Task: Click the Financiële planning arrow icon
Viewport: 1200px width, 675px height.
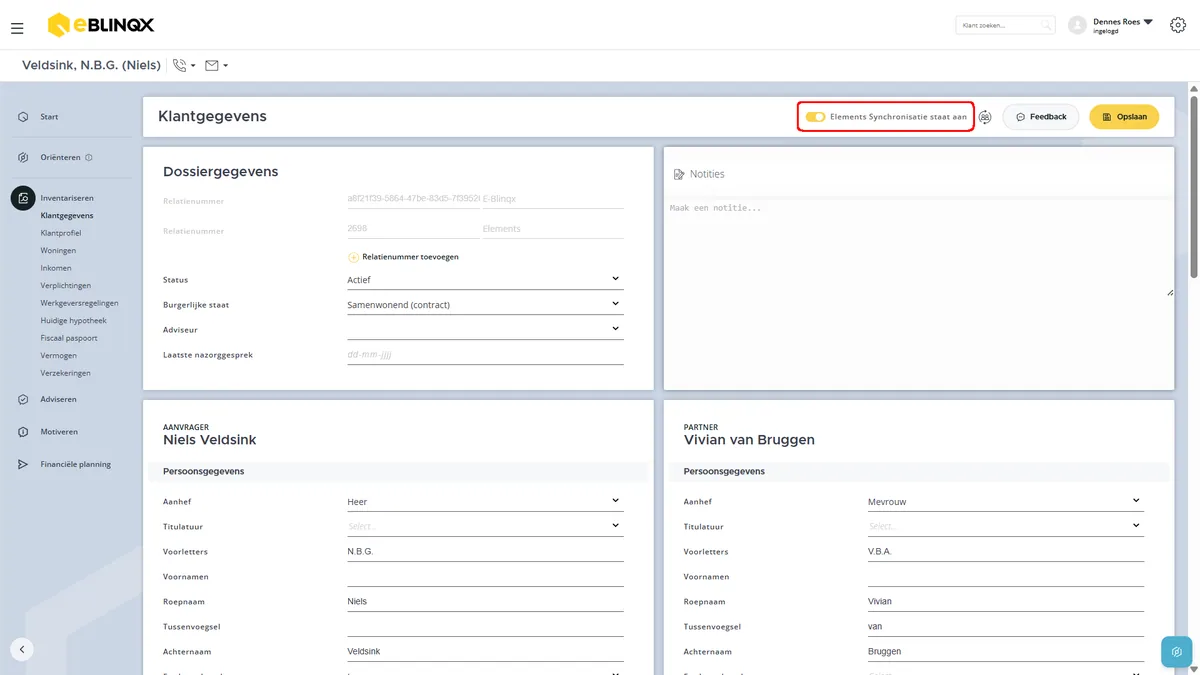Action: (x=23, y=464)
